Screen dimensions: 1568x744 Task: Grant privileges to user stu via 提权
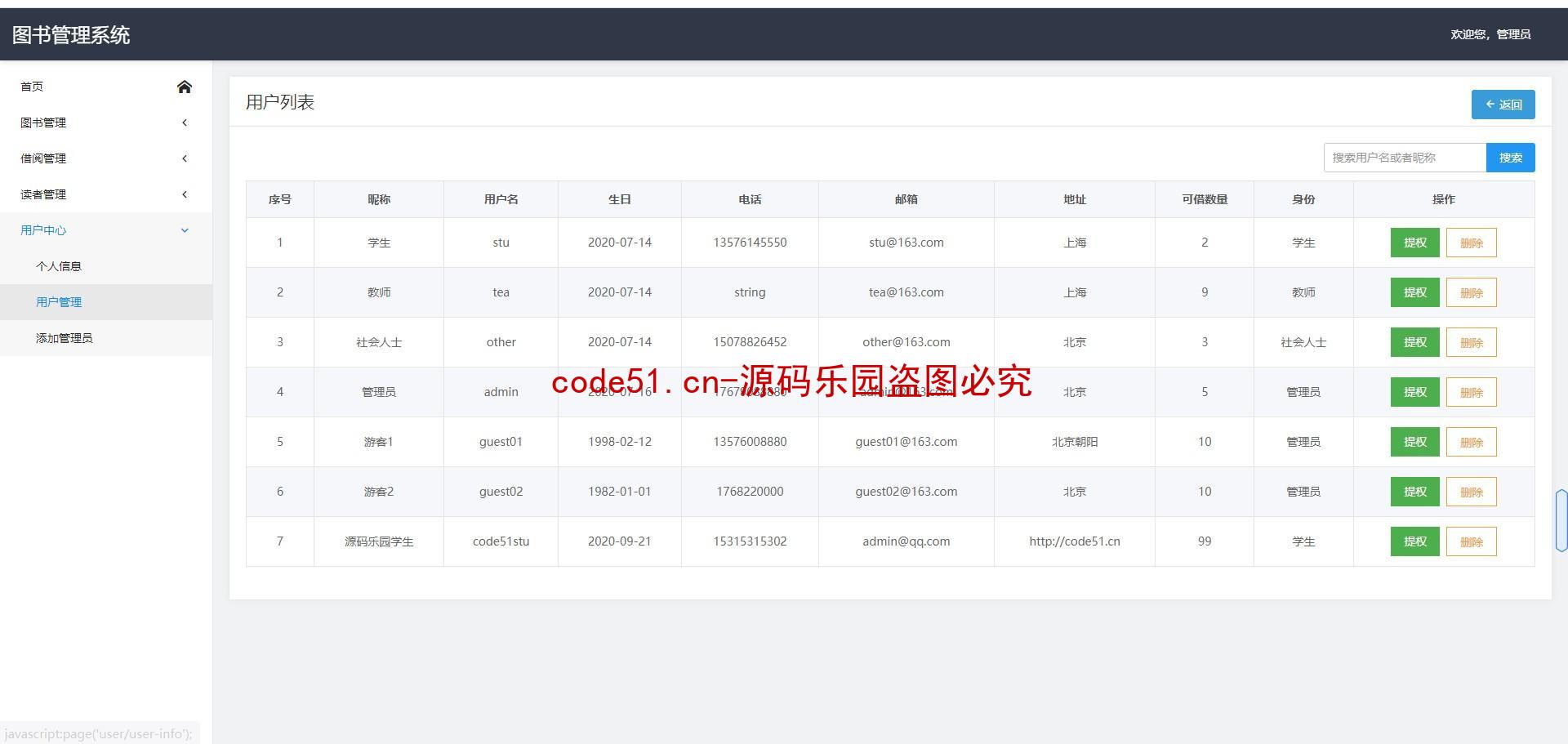click(x=1414, y=243)
